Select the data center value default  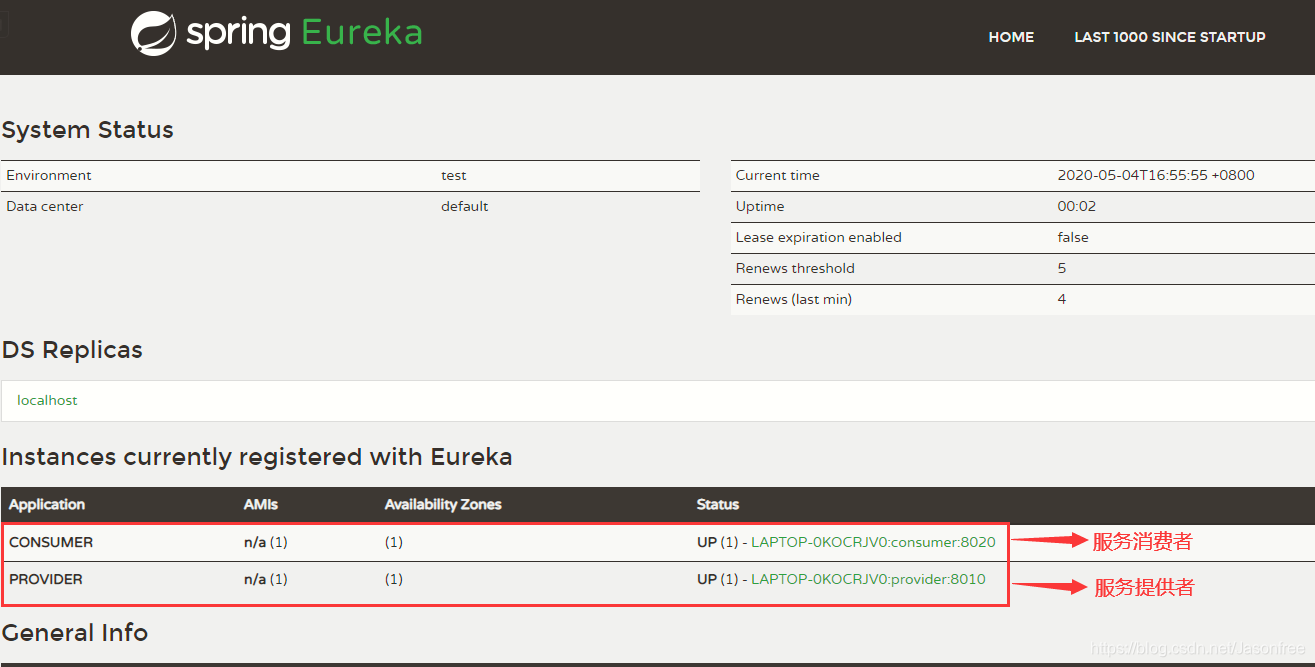point(465,206)
